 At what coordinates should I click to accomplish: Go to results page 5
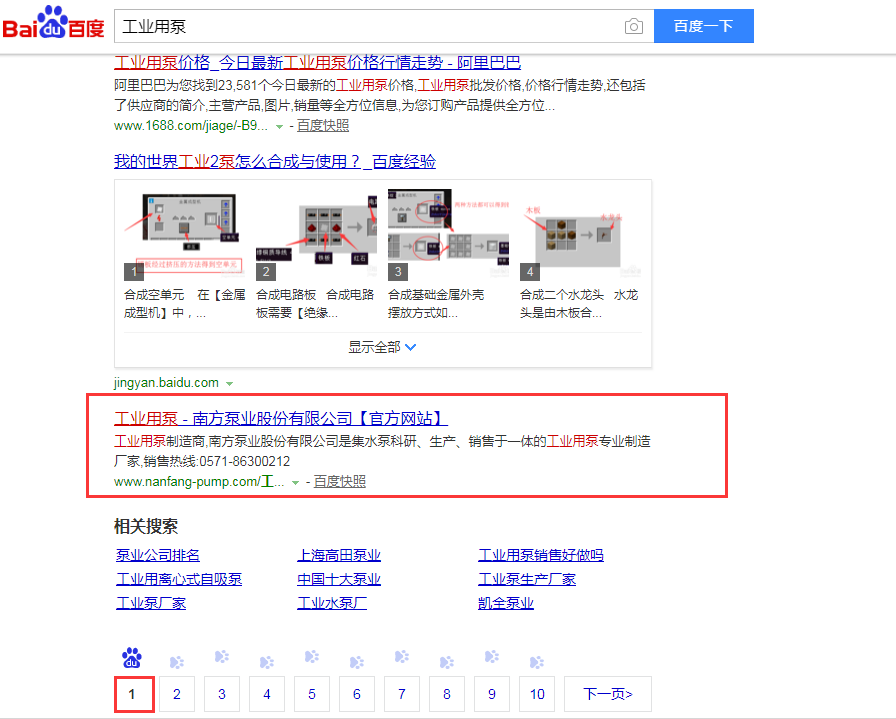coord(311,694)
